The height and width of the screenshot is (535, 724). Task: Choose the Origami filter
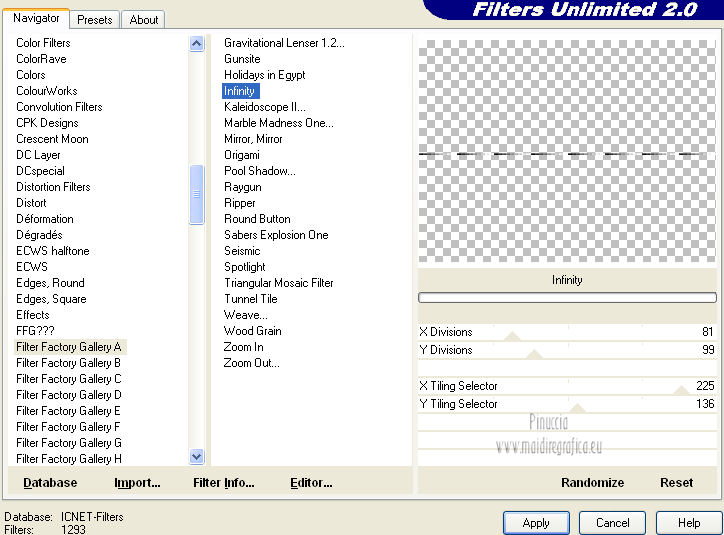pyautogui.click(x=242, y=155)
